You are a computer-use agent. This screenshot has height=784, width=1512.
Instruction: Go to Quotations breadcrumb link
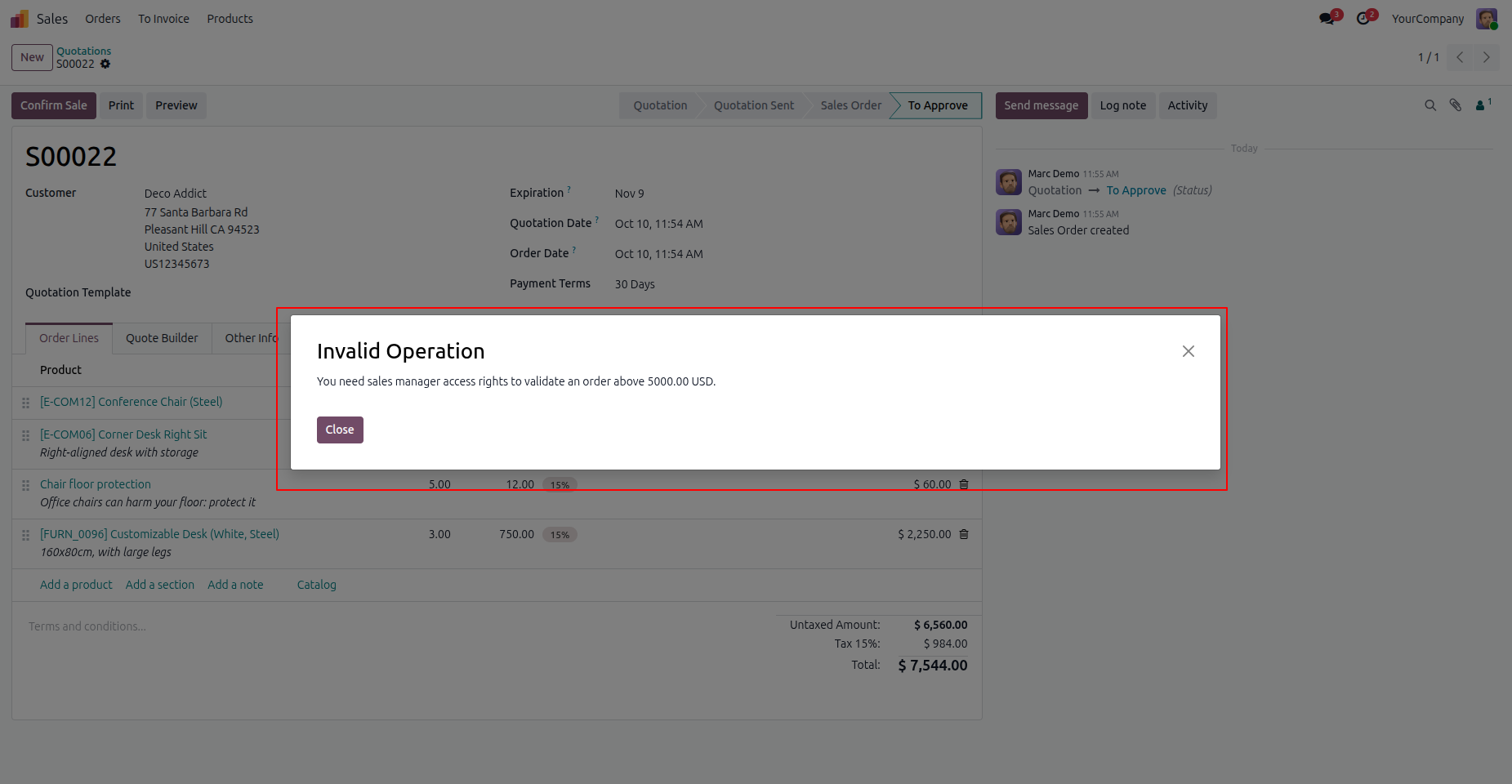click(83, 51)
